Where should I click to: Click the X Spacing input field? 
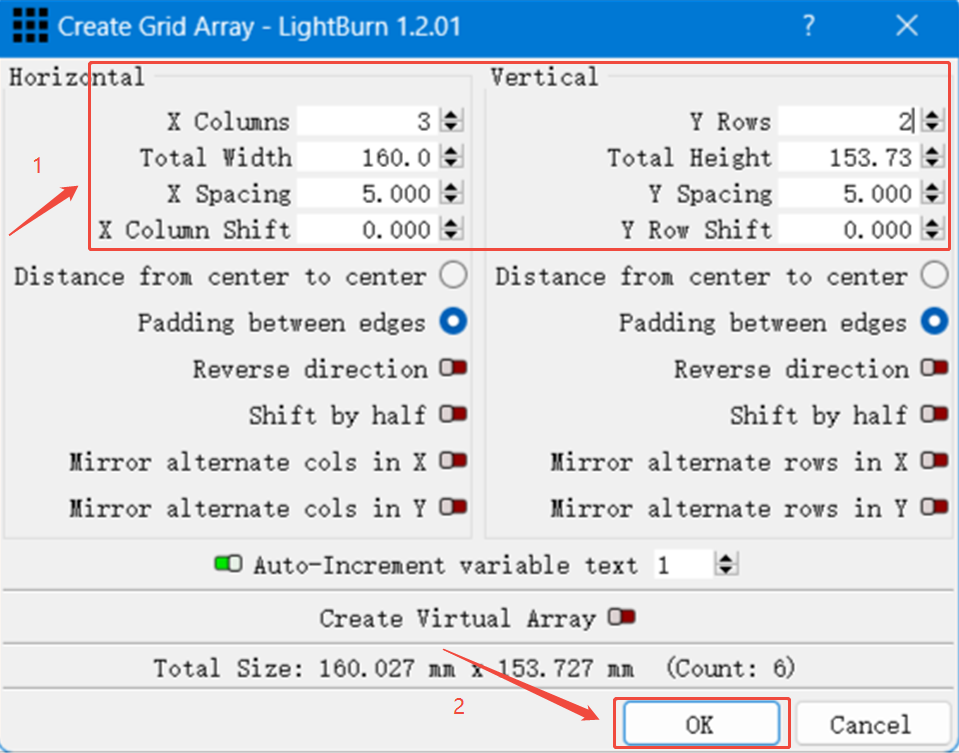point(365,194)
